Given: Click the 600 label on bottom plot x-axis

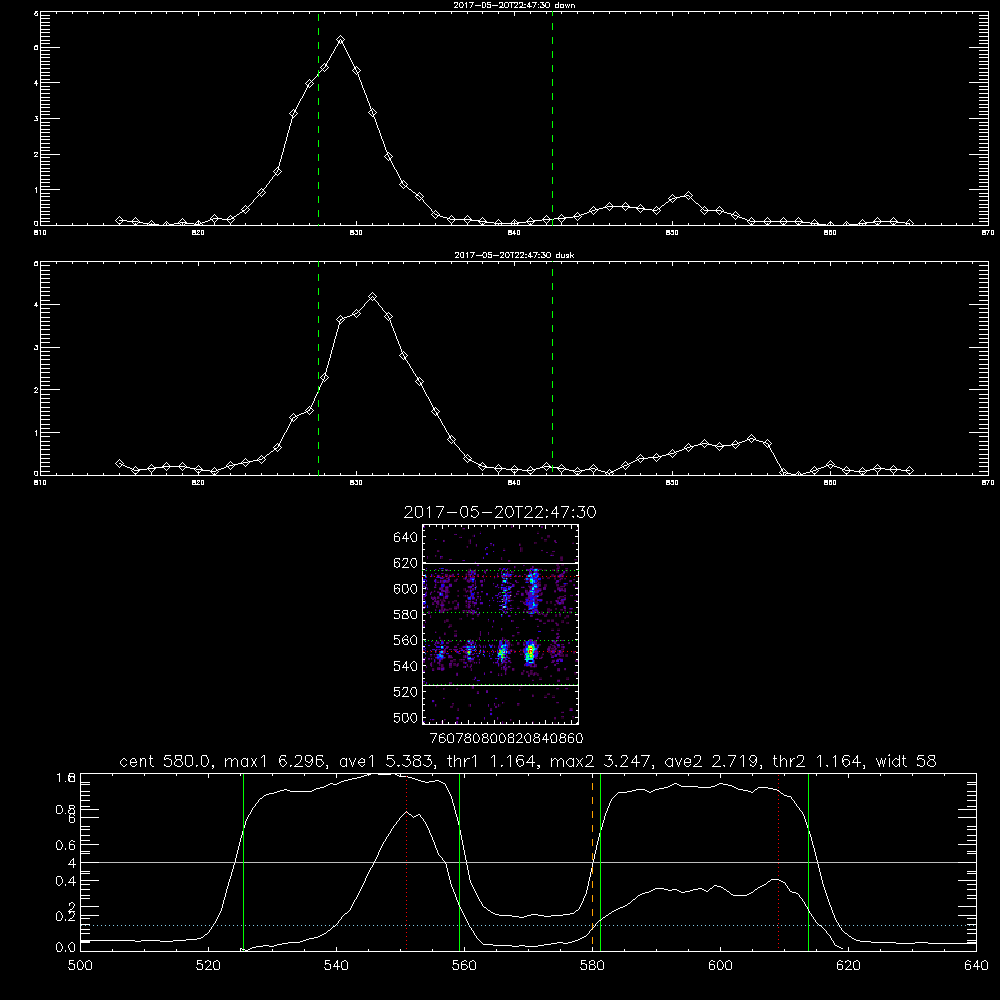Looking at the screenshot, I should pyautogui.click(x=720, y=966).
